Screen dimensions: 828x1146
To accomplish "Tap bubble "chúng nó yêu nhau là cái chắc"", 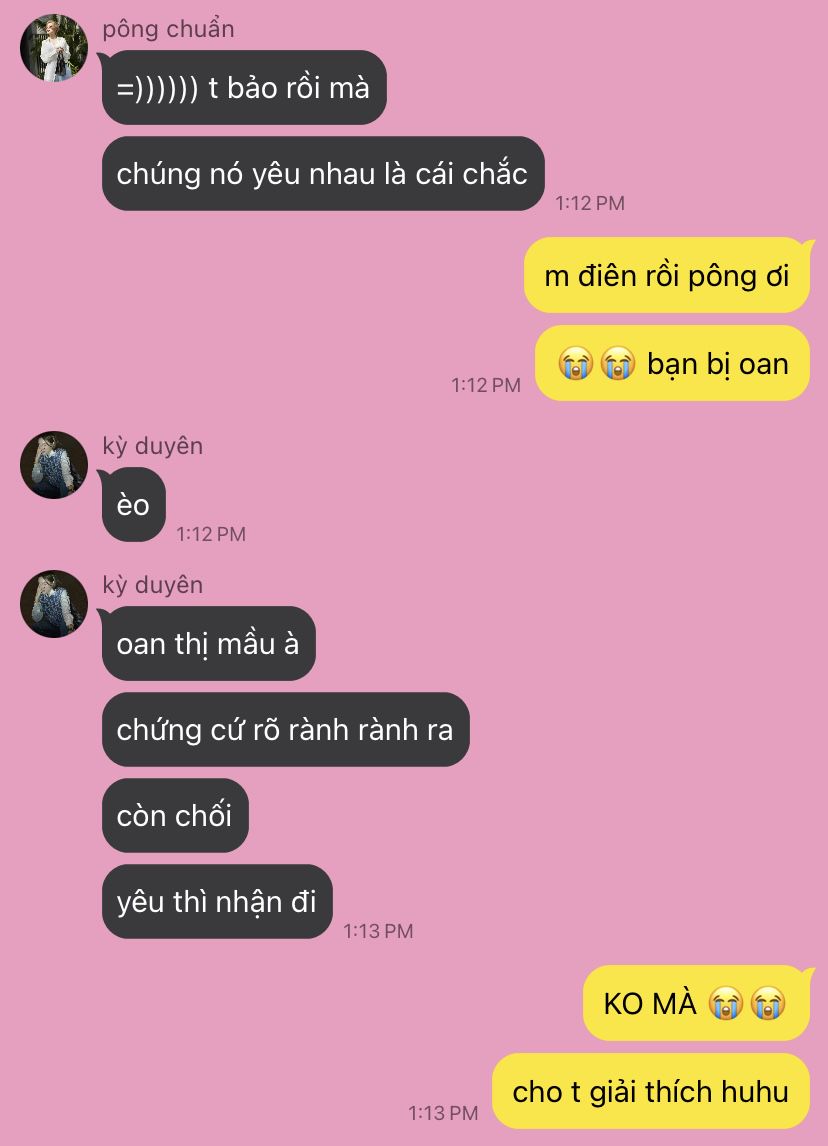I will pos(323,174).
